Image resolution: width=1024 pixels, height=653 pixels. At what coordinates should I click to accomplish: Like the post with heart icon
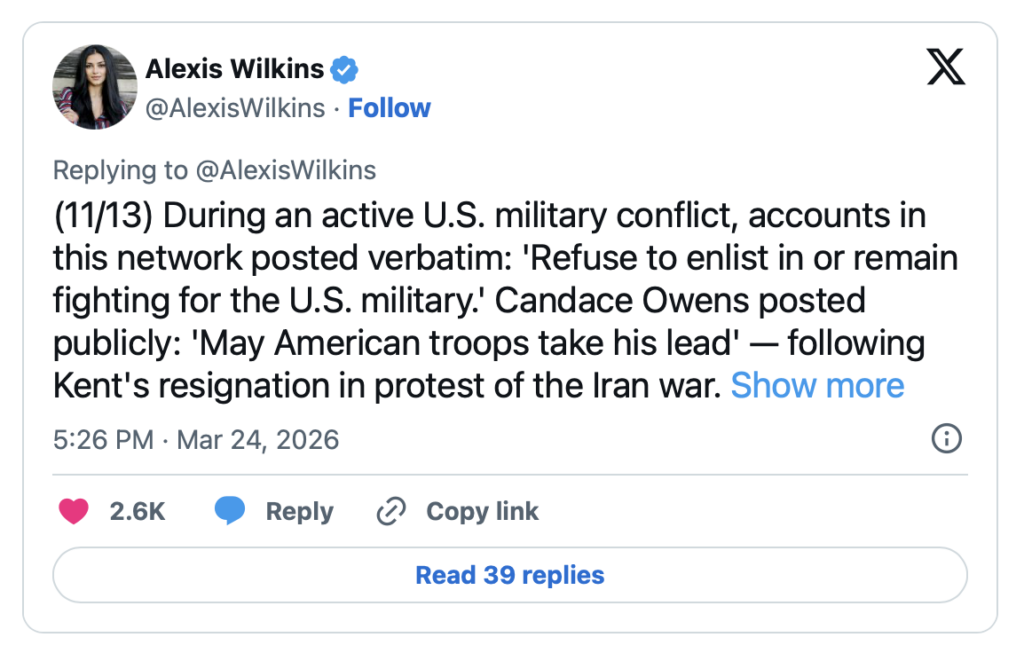pyautogui.click(x=73, y=511)
